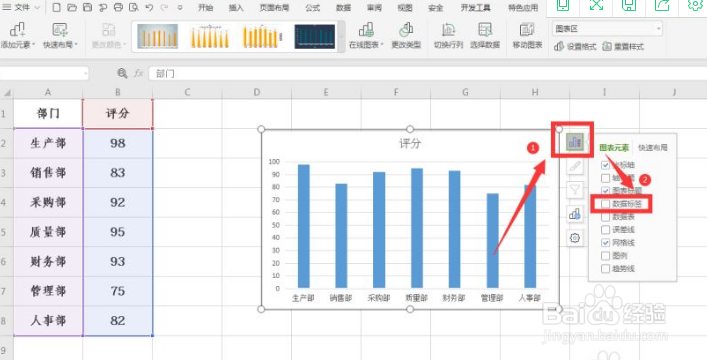
Task: Open the chart elements floating button
Action: (574, 142)
